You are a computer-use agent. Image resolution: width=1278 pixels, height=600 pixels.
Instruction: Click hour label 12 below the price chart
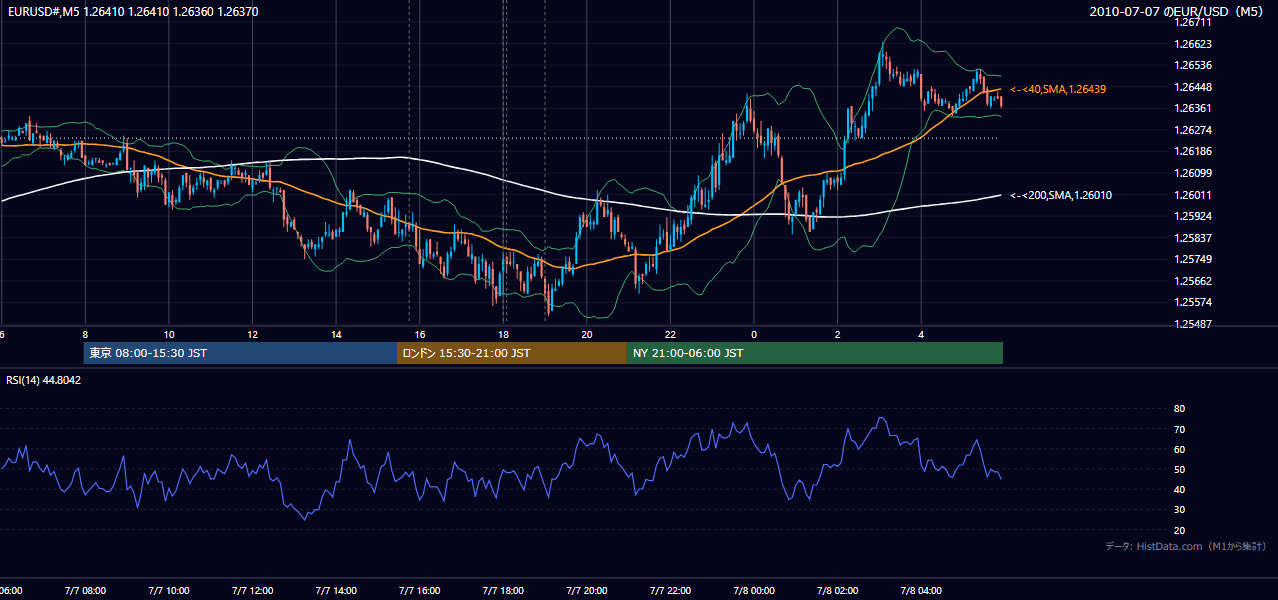pyautogui.click(x=253, y=335)
